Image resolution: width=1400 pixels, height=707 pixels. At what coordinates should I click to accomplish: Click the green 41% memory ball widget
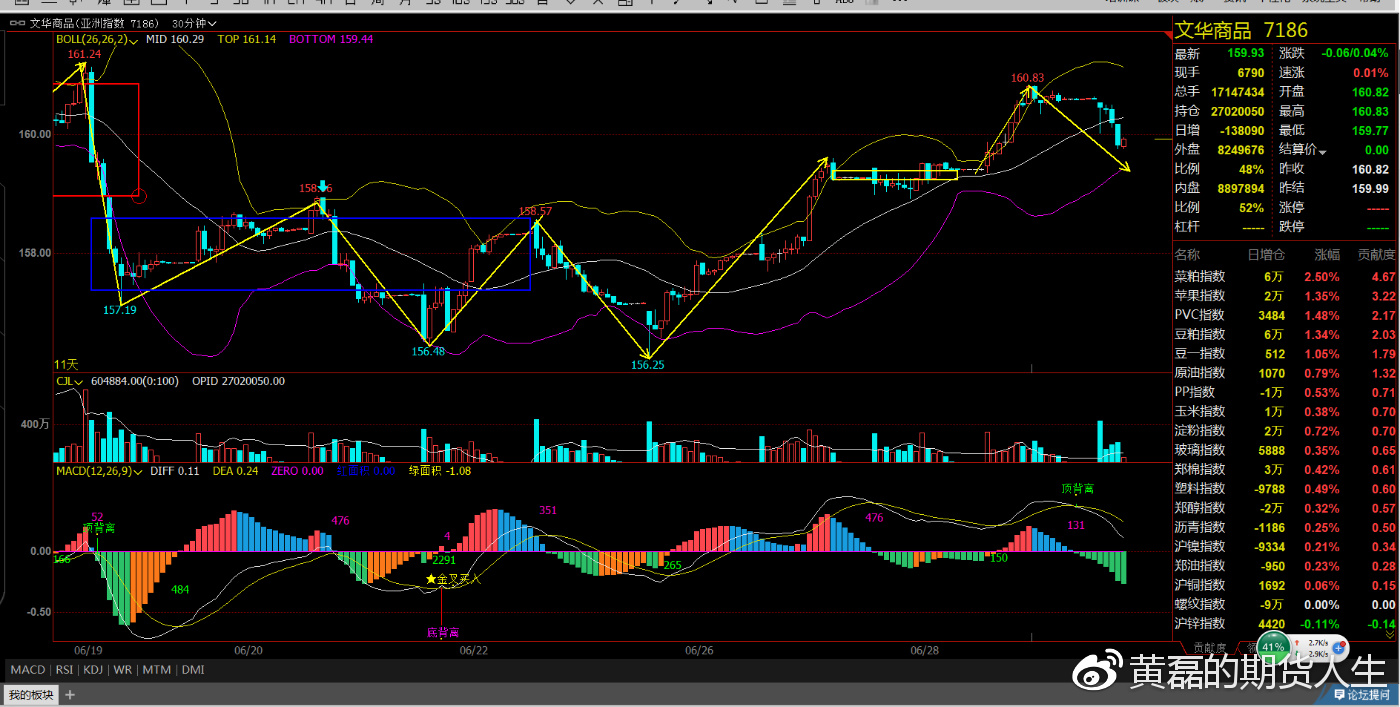click(1272, 647)
